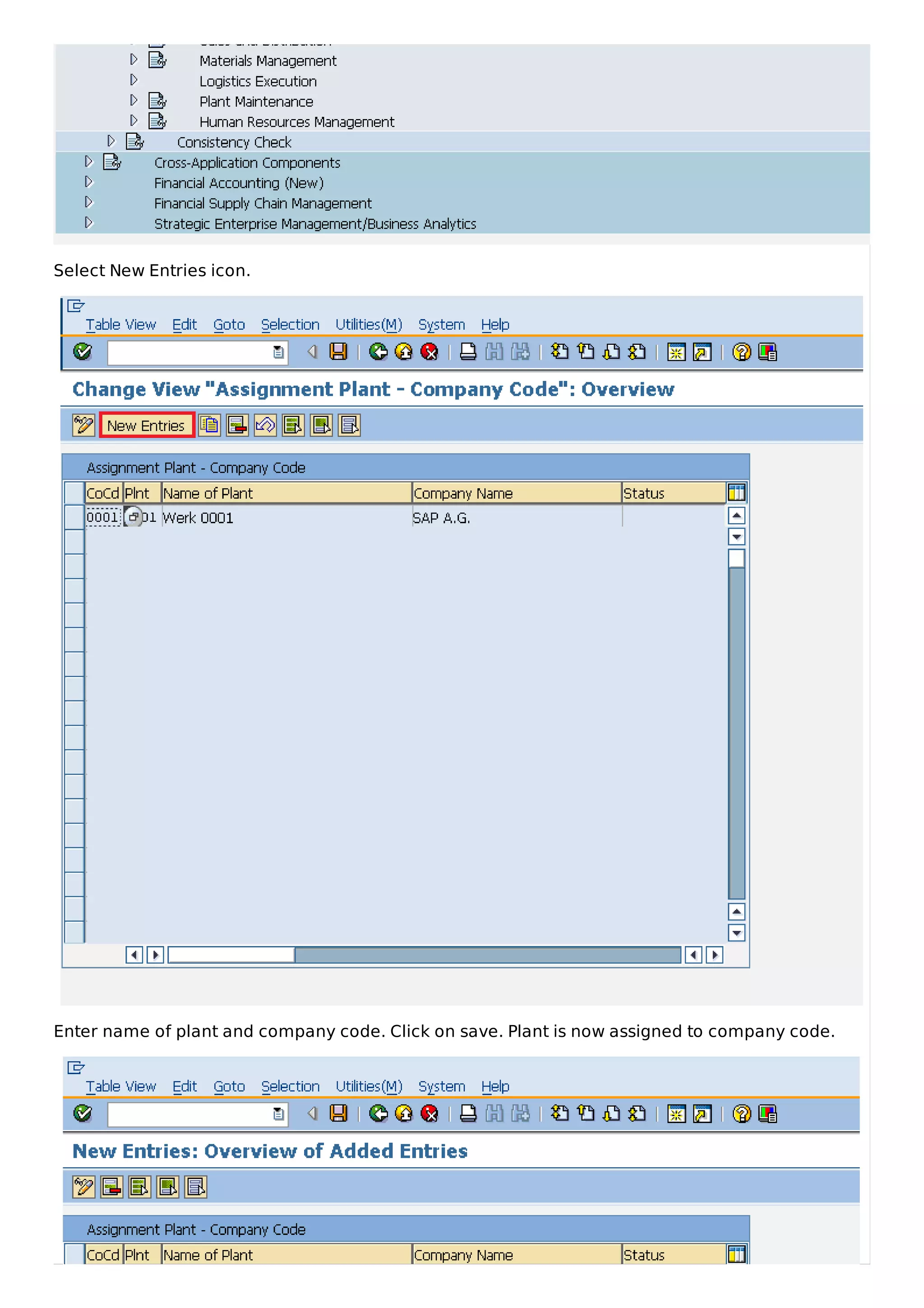Click Deselect All icon in New Entries toolbar

(x=195, y=1187)
